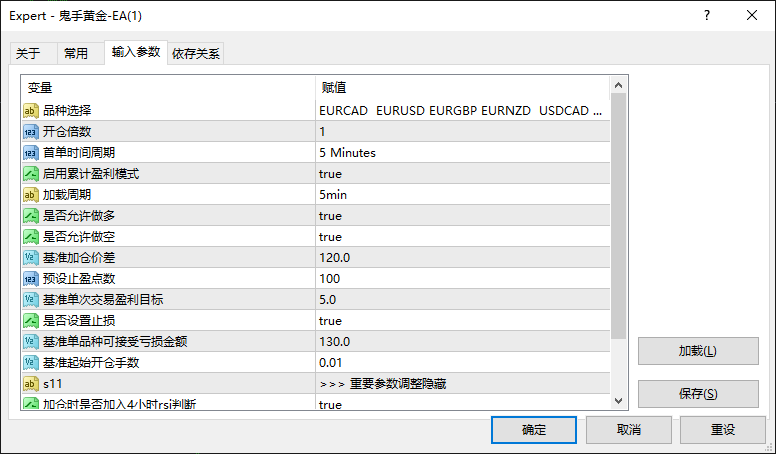The height and width of the screenshot is (454, 776).
Task: Select the 加载周期 variable name
Action: 67,195
